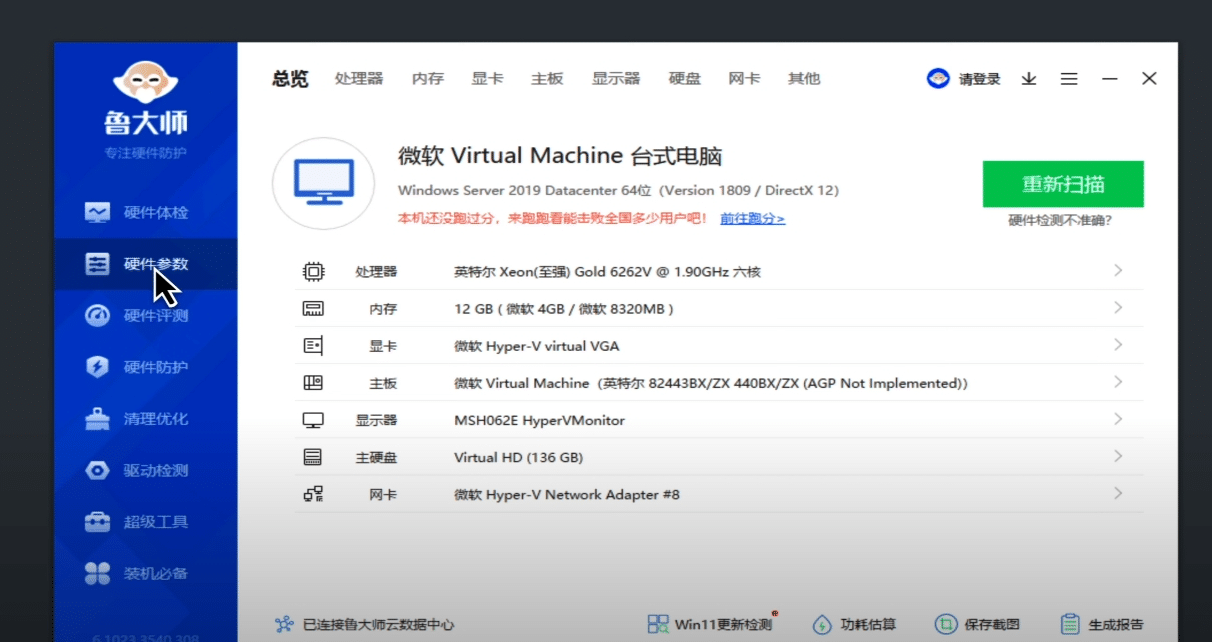The image size is (1212, 642).
Task: Switch to the 主板 tab
Action: coord(548,79)
